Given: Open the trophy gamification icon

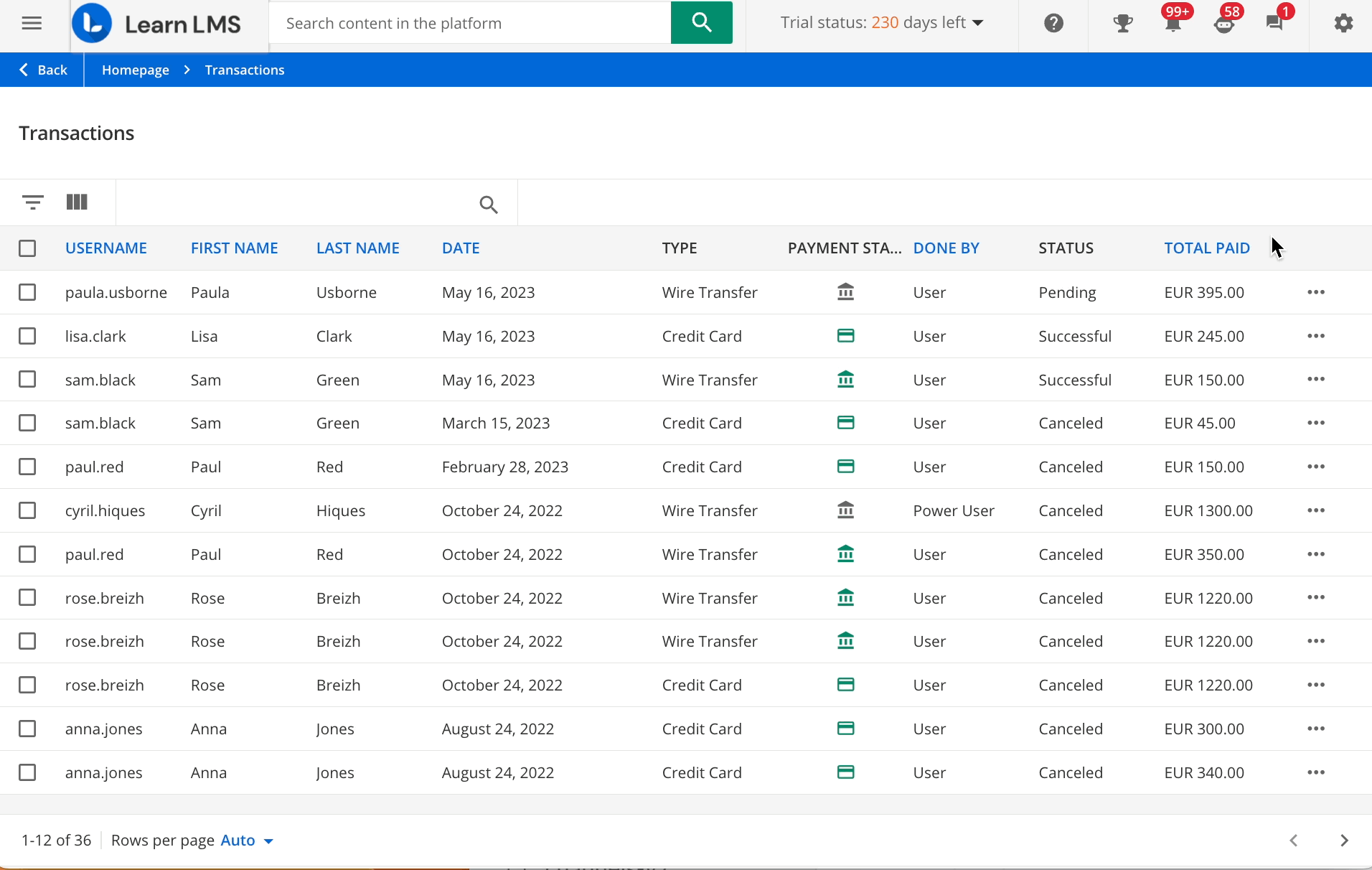Looking at the screenshot, I should pyautogui.click(x=1122, y=23).
